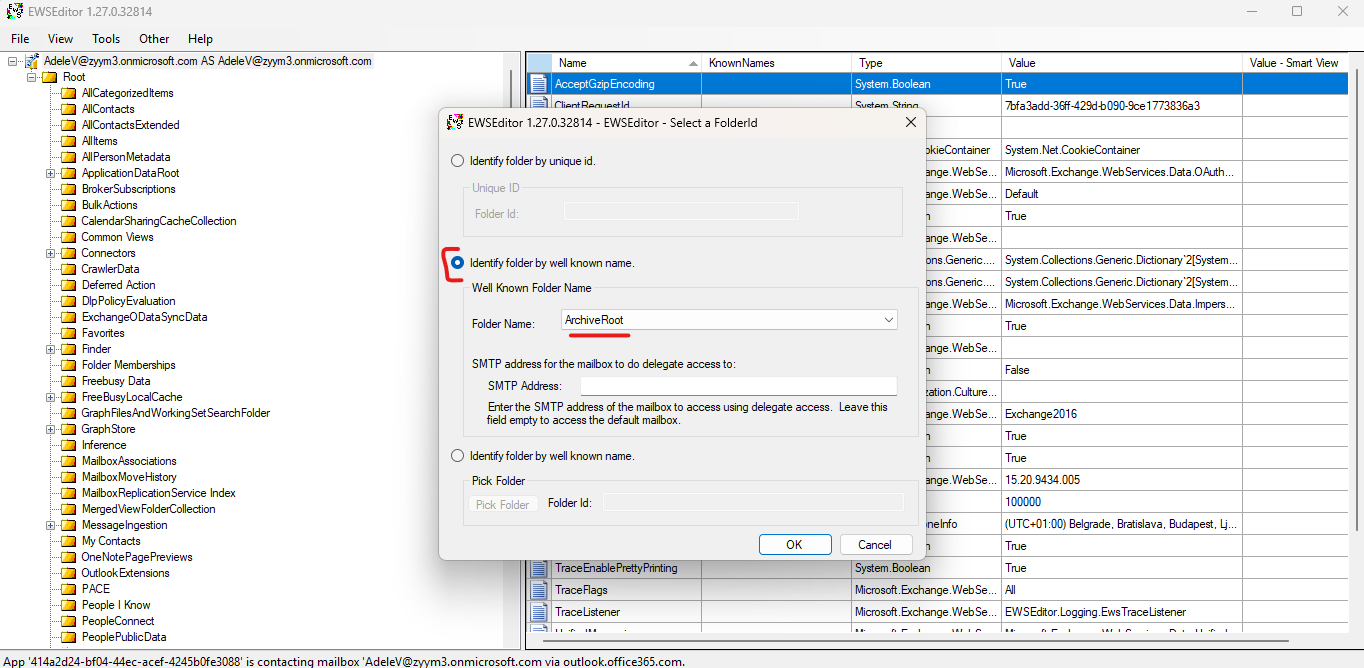Click the Root folder icon
This screenshot has height=668, width=1364.
[50, 77]
